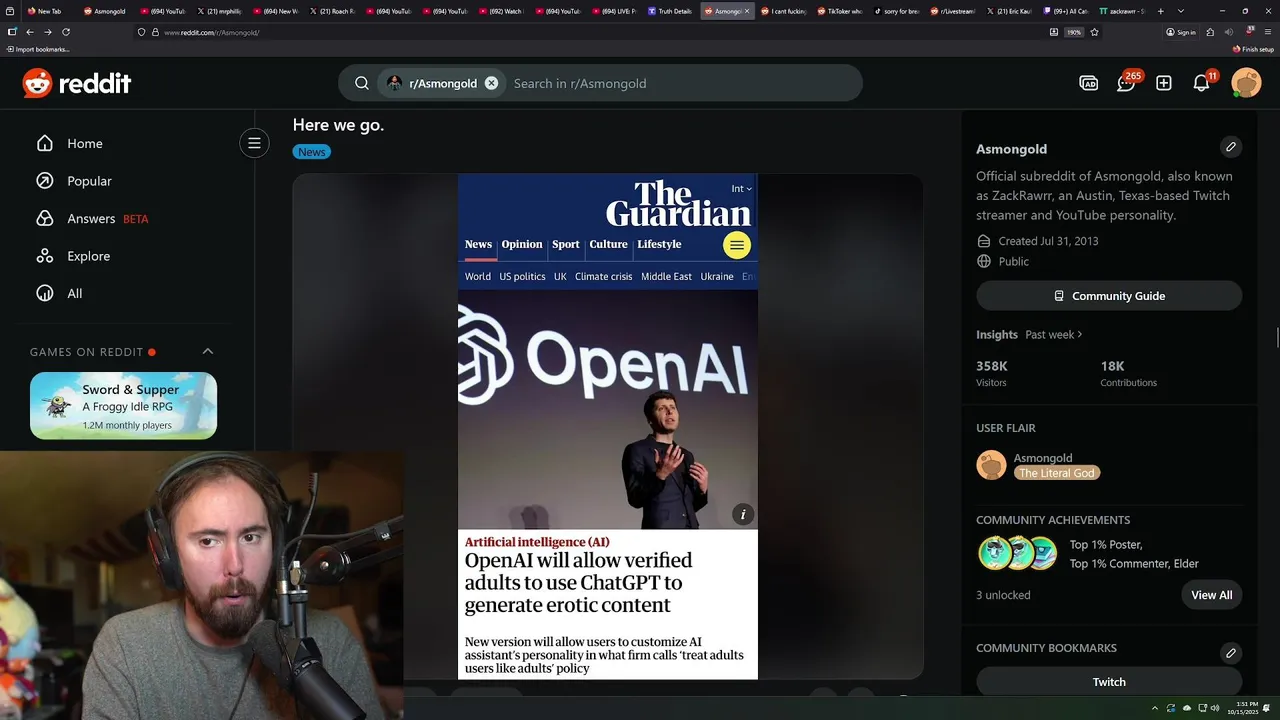Edit community bookmarks pencil icon

[x=1231, y=653]
